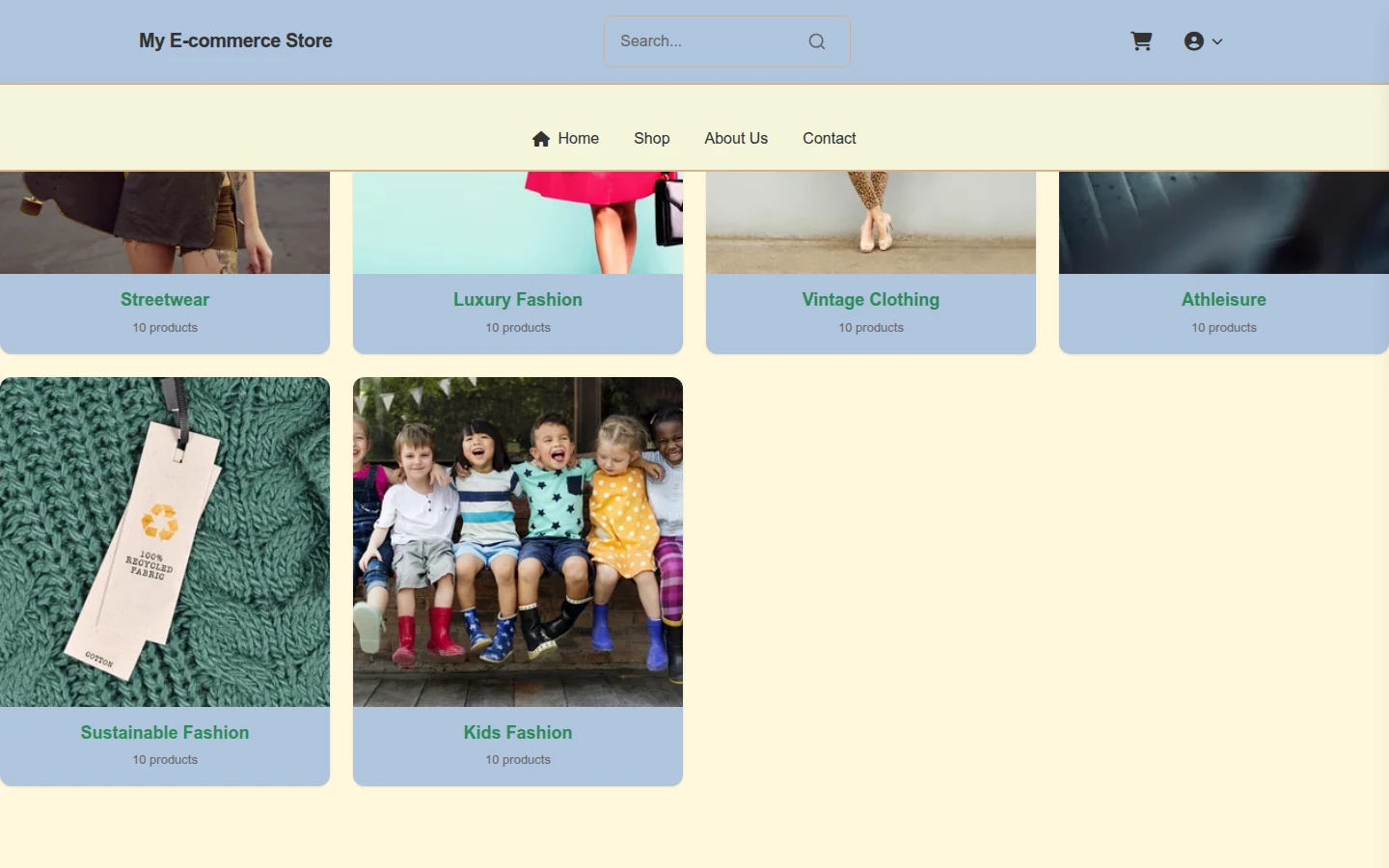This screenshot has height=868, width=1389.
Task: Click the Sustainable Fashion knit sweater image
Action: tap(165, 542)
